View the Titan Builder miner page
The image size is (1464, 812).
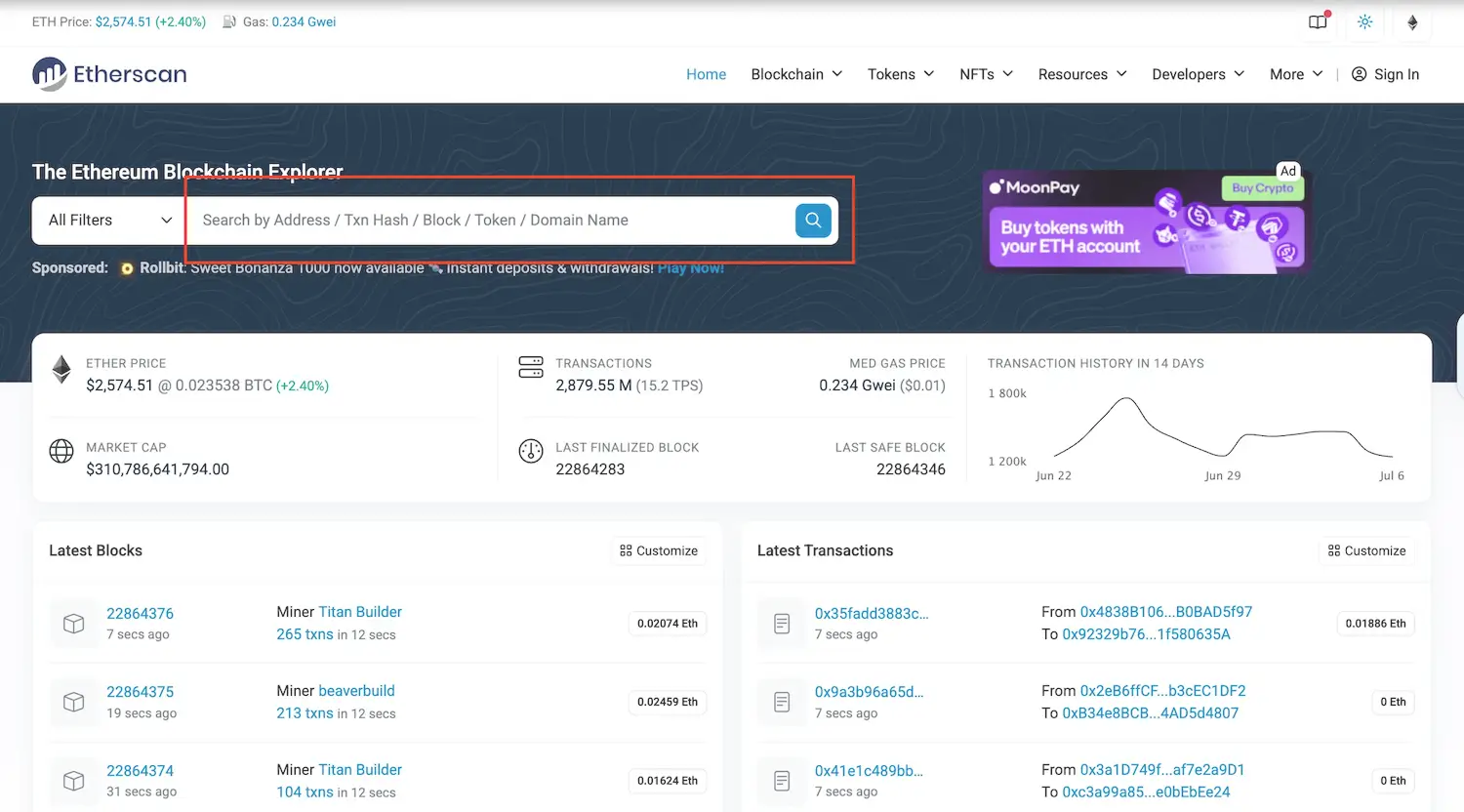(359, 611)
